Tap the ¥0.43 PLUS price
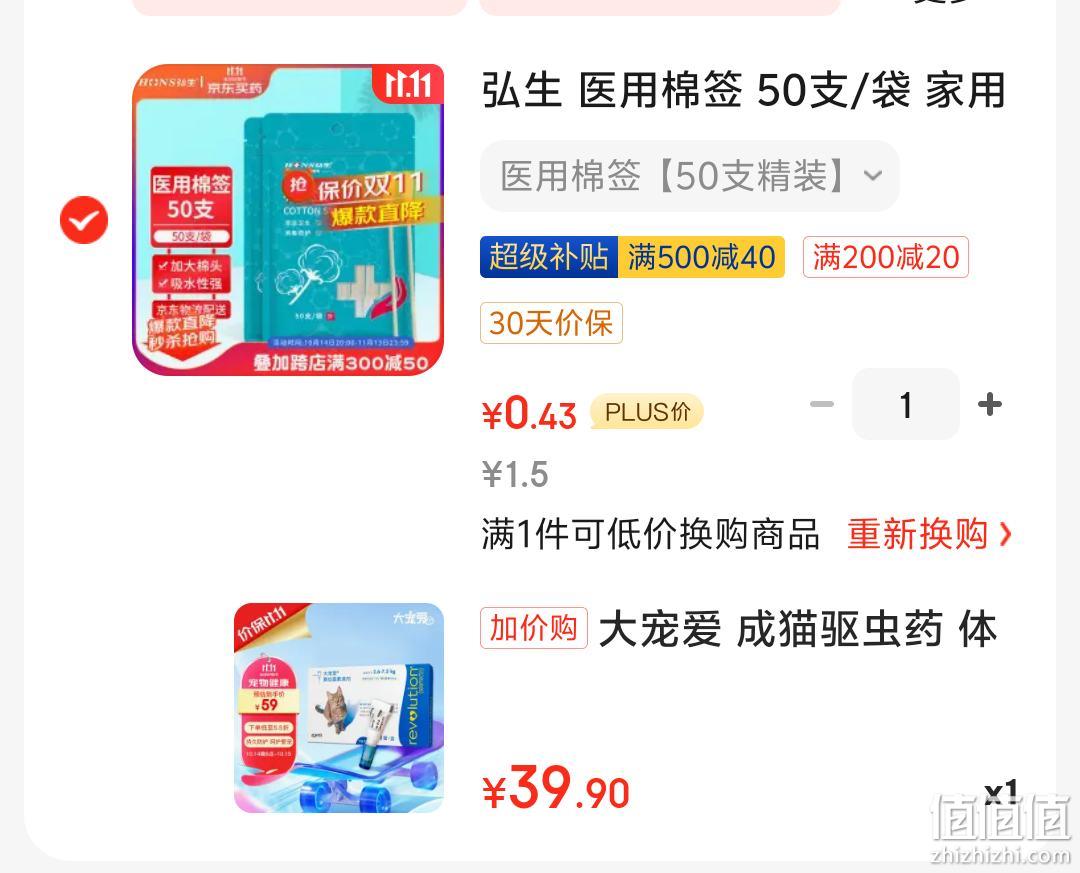 [x=529, y=414]
